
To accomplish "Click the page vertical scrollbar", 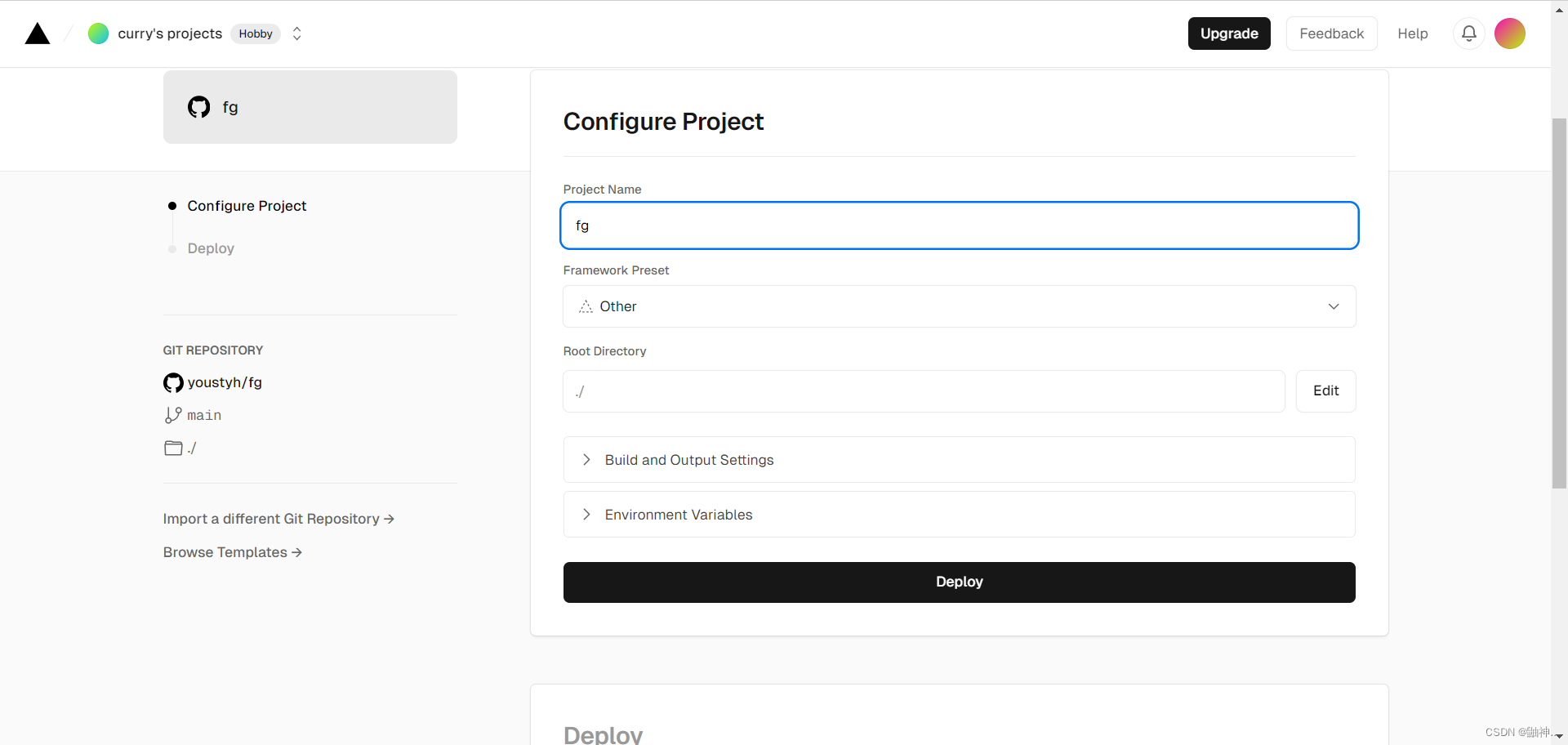I will 1559,302.
